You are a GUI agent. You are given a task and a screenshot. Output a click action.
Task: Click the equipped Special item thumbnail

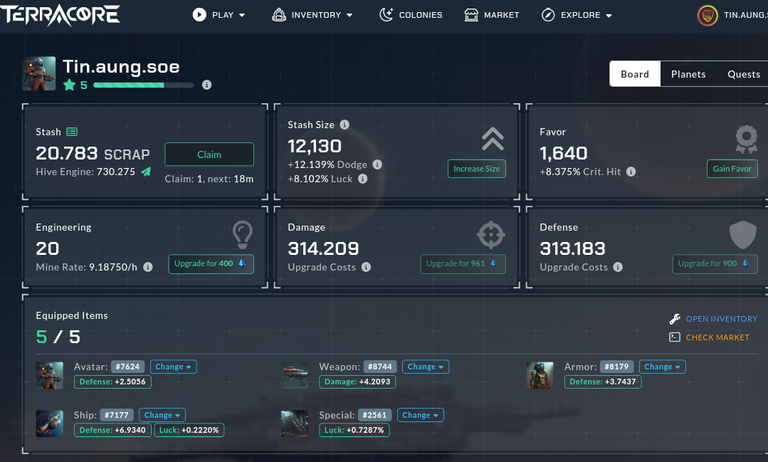coord(294,423)
